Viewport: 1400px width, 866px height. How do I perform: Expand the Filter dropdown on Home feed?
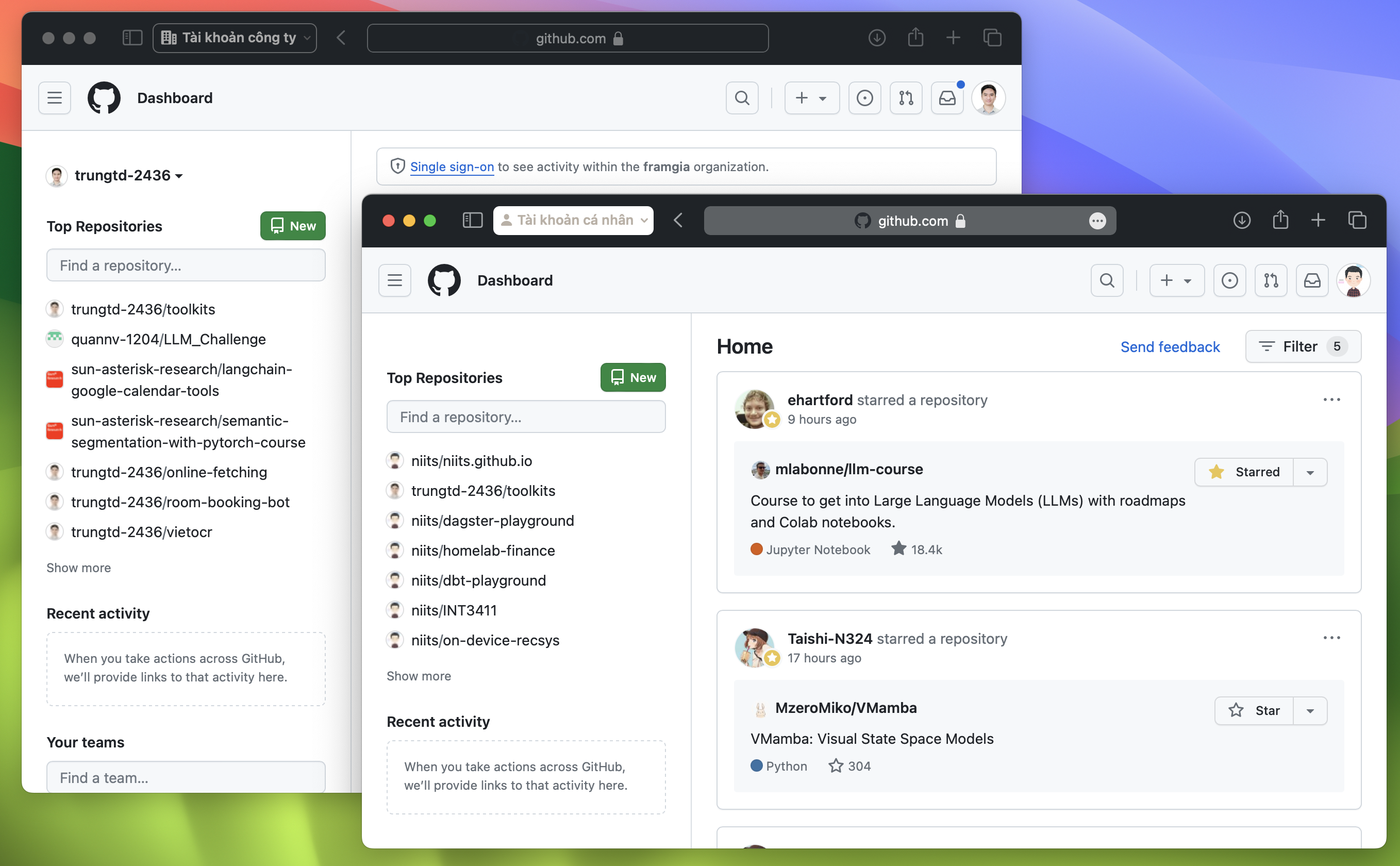1302,346
